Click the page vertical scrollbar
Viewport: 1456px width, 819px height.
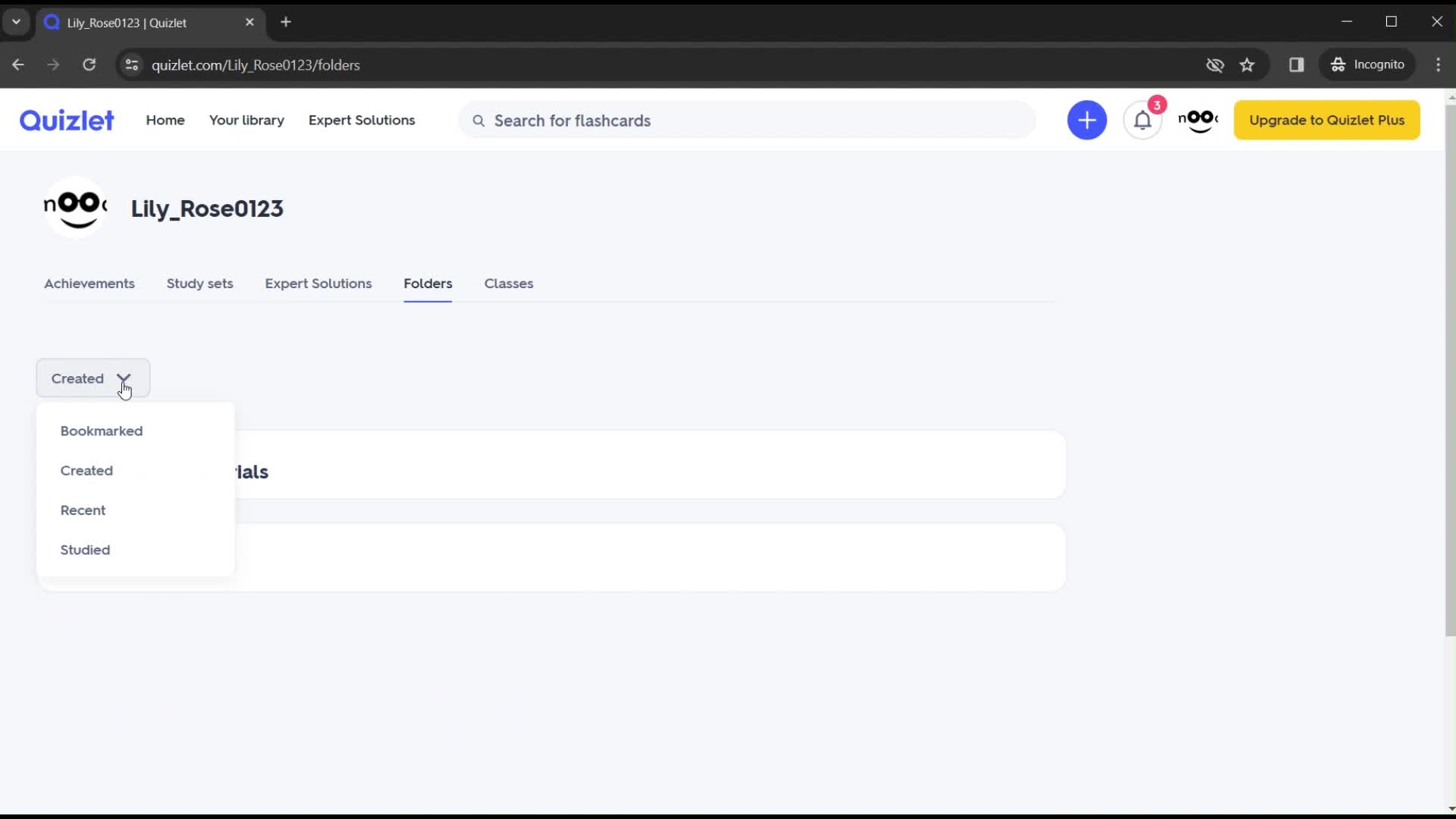(x=1450, y=370)
